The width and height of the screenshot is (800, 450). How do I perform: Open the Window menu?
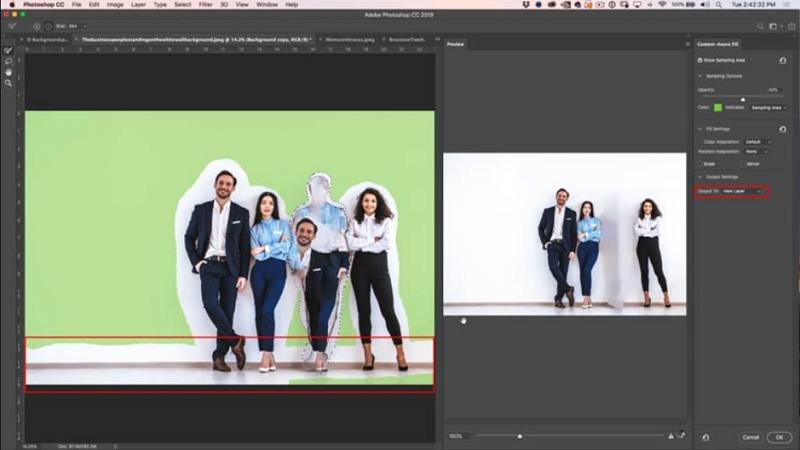(267, 5)
